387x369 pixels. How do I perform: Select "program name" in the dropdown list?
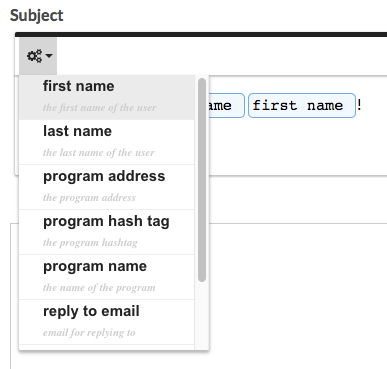107,277
